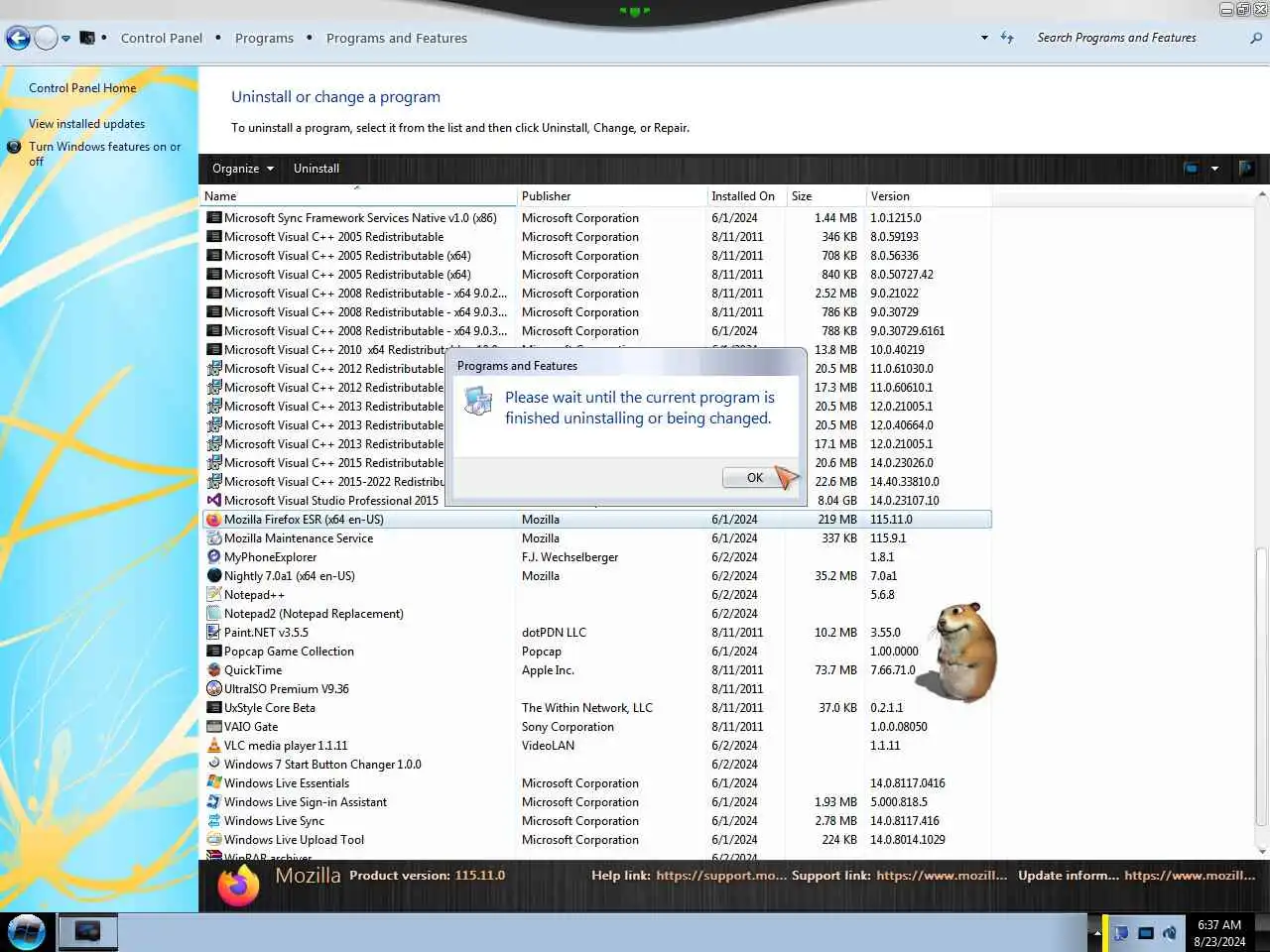Image resolution: width=1270 pixels, height=952 pixels.
Task: Open the Support link www.mozill... URL
Action: pos(942,876)
